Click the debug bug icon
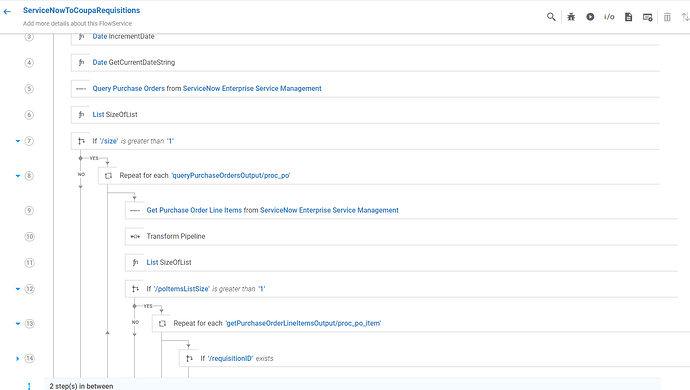Viewport: 690px width, 390px height. pyautogui.click(x=571, y=17)
